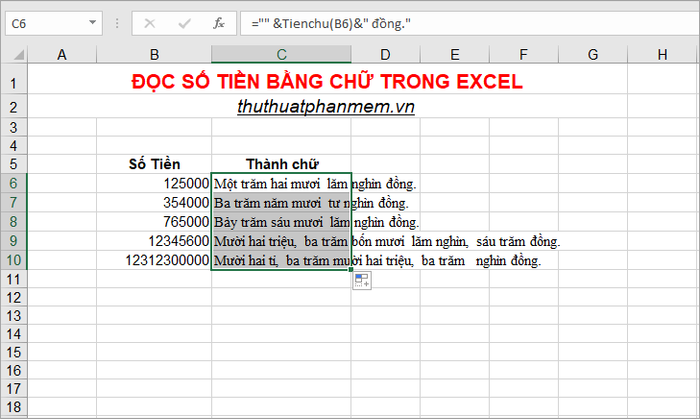Image resolution: width=700 pixels, height=419 pixels.
Task: Select row 10 header
Action: (13, 260)
